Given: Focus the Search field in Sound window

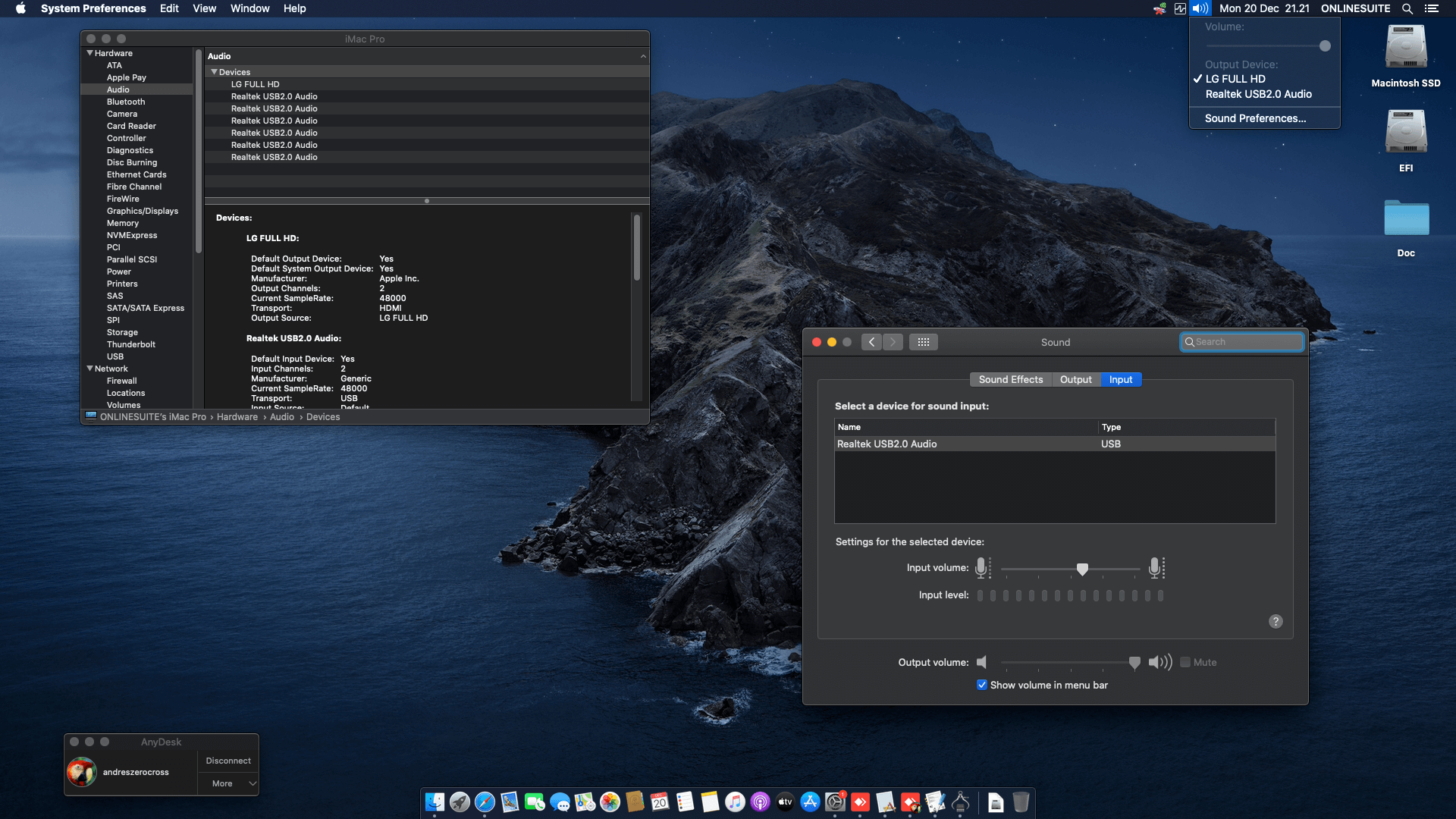Looking at the screenshot, I should tap(1241, 342).
